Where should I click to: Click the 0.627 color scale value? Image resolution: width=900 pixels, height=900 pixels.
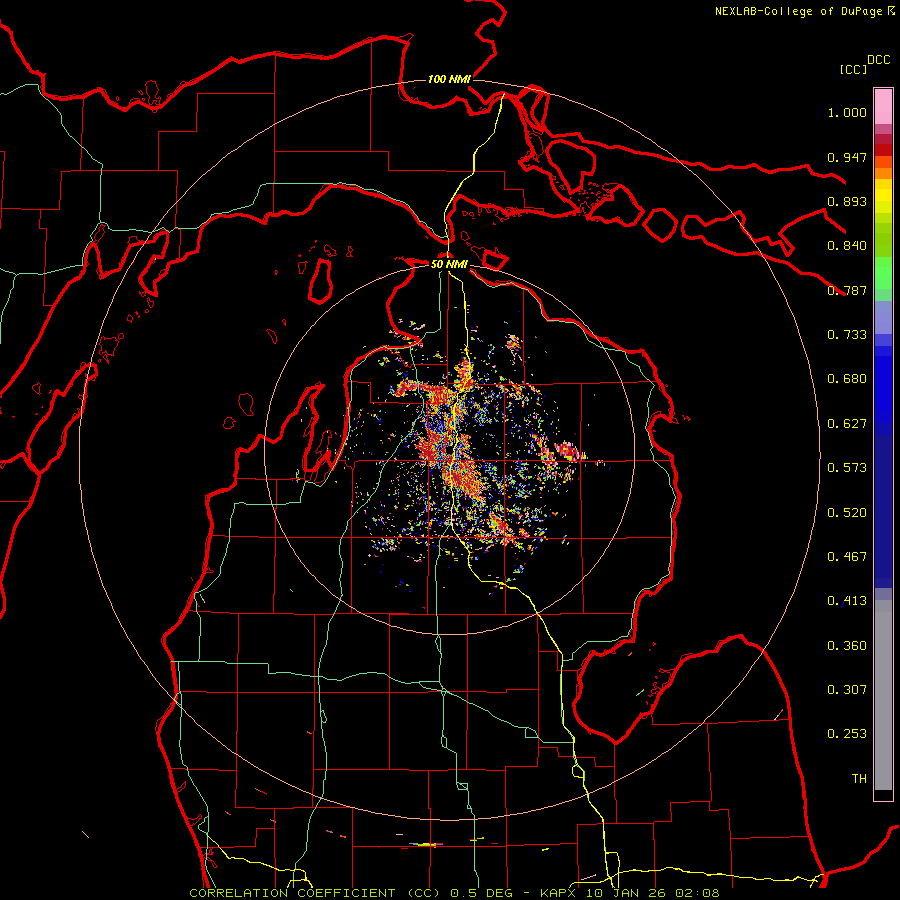(847, 424)
